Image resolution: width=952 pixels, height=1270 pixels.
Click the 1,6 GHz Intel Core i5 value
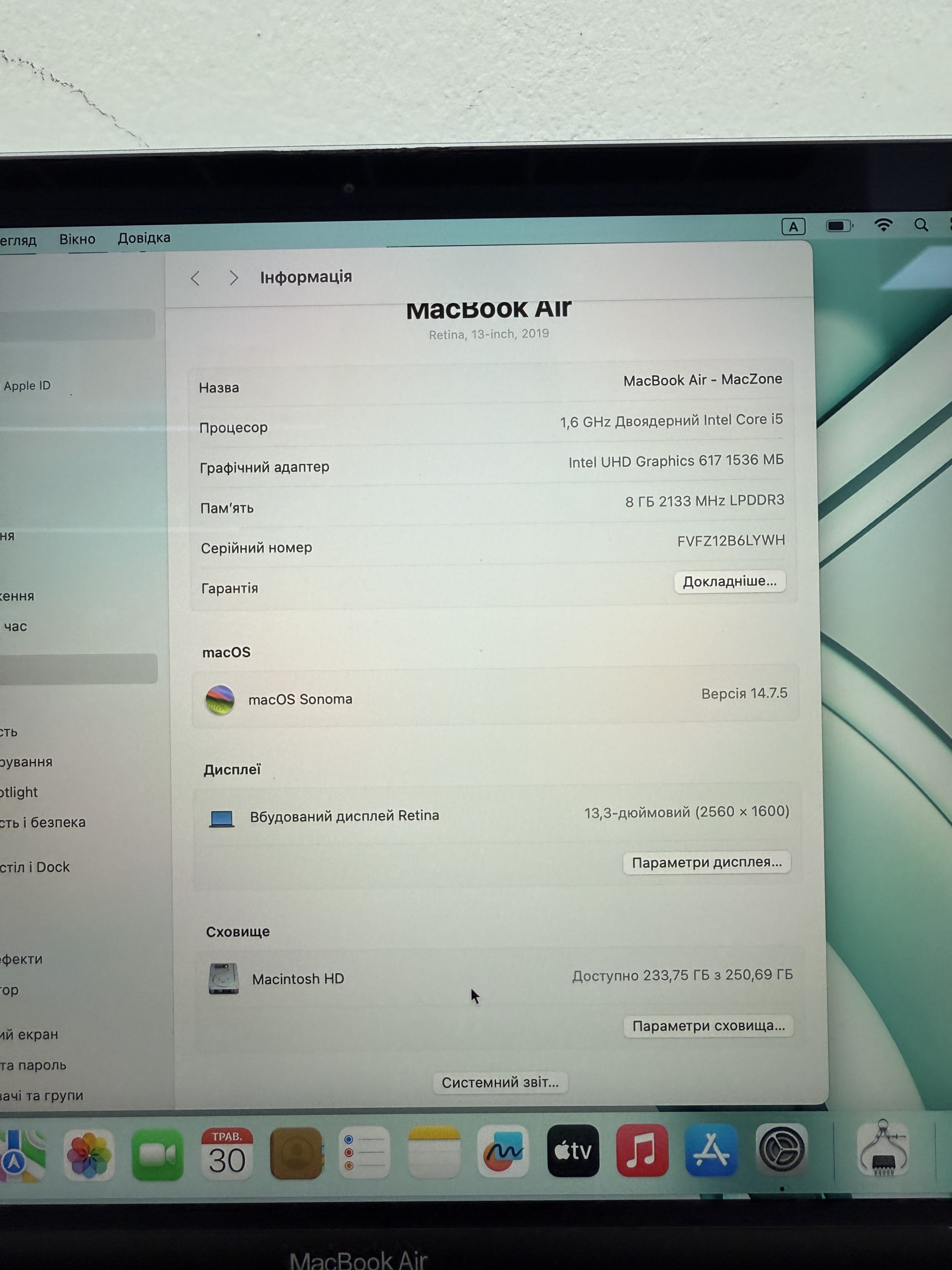(671, 421)
